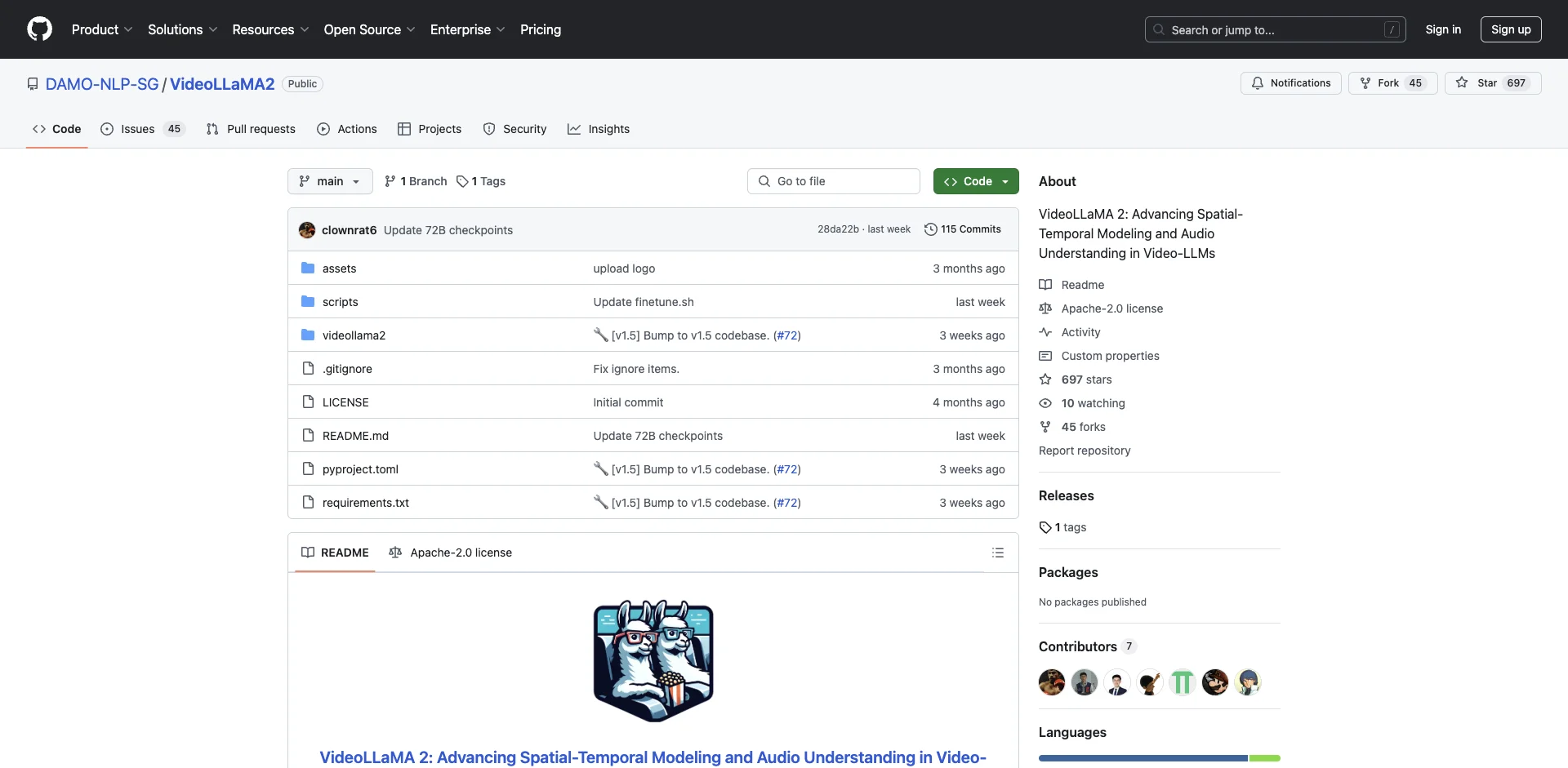Open the scripts folder
Viewport: 1568px width, 768px height.
click(340, 302)
